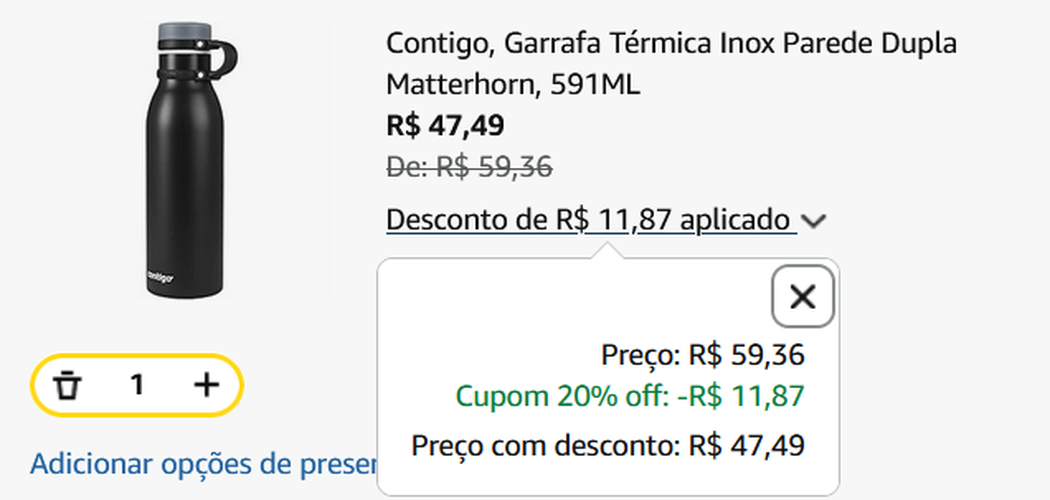Screen dimensions: 1050x500
Task: Click the quantity number 1
Action: pyautogui.click(x=137, y=385)
